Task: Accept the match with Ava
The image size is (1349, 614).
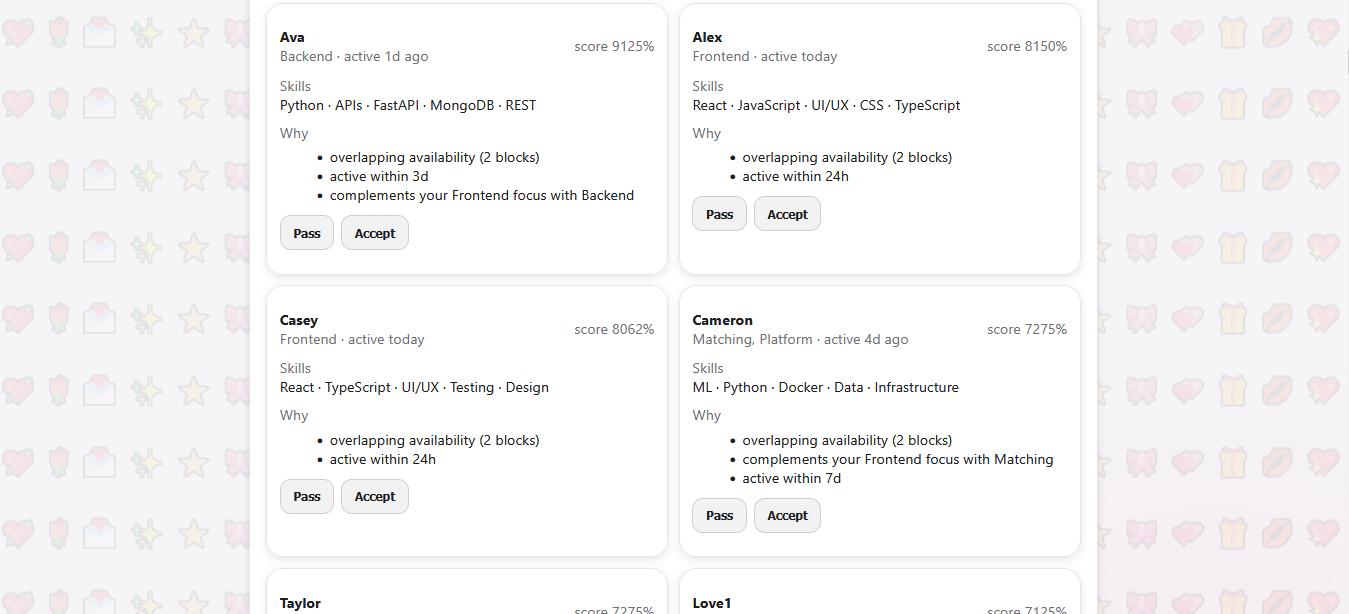Action: 375,233
